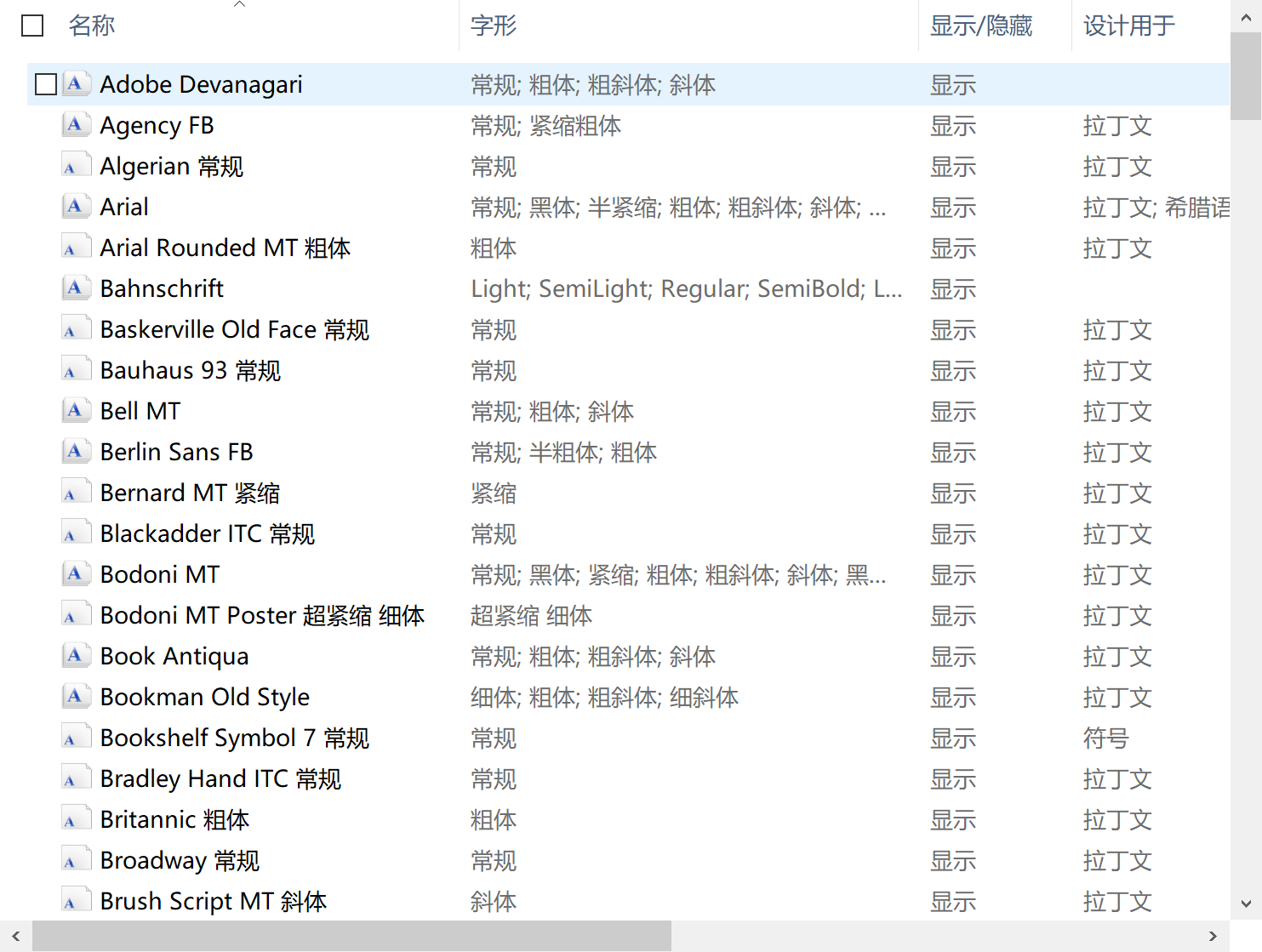1262x952 pixels.
Task: Select the Bernard MT 紧缩 name
Action: [x=191, y=493]
